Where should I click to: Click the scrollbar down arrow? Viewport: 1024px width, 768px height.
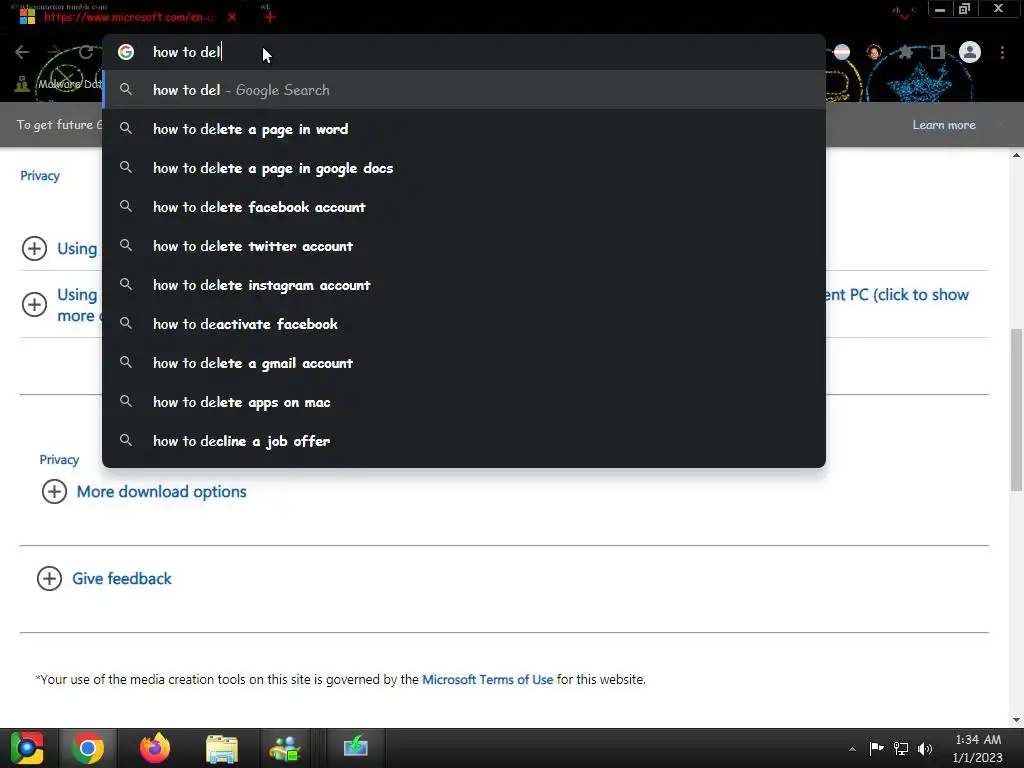1016,719
